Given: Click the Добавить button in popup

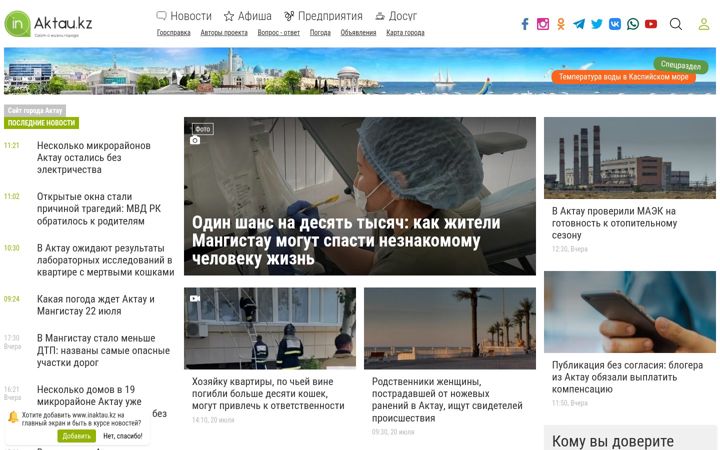Looking at the screenshot, I should (x=77, y=436).
